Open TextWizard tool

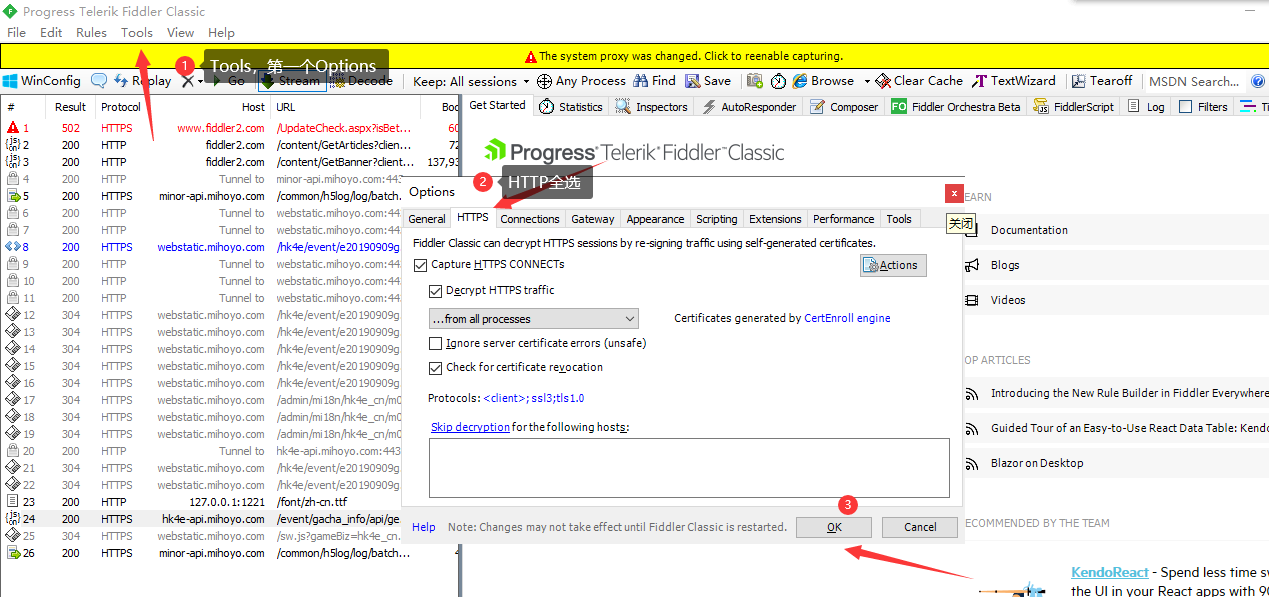point(1014,81)
